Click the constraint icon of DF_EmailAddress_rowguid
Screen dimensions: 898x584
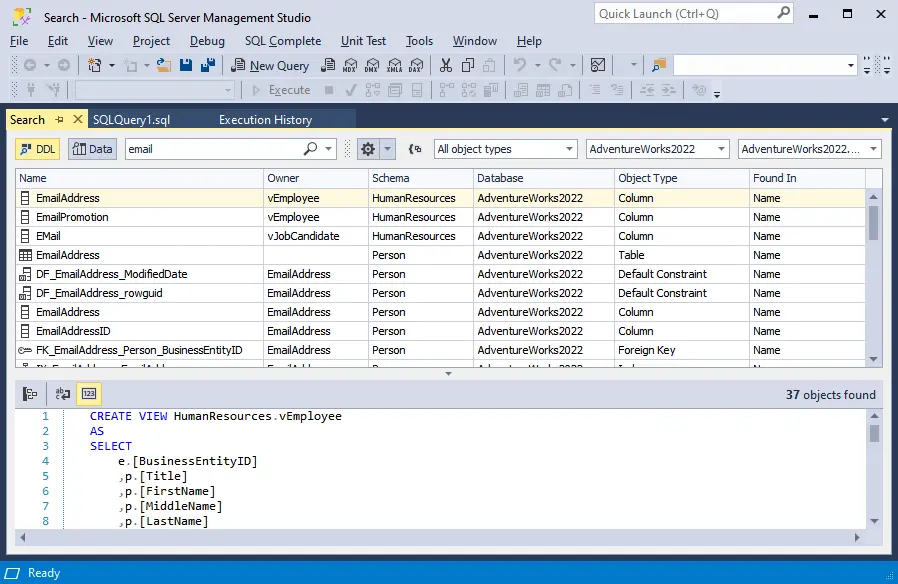(x=25, y=293)
